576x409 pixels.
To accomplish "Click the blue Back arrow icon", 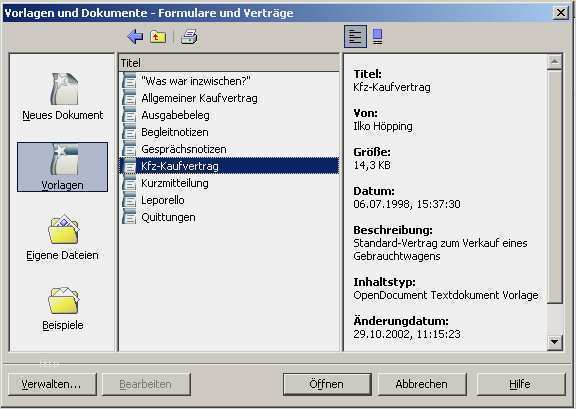I will click(x=135, y=37).
